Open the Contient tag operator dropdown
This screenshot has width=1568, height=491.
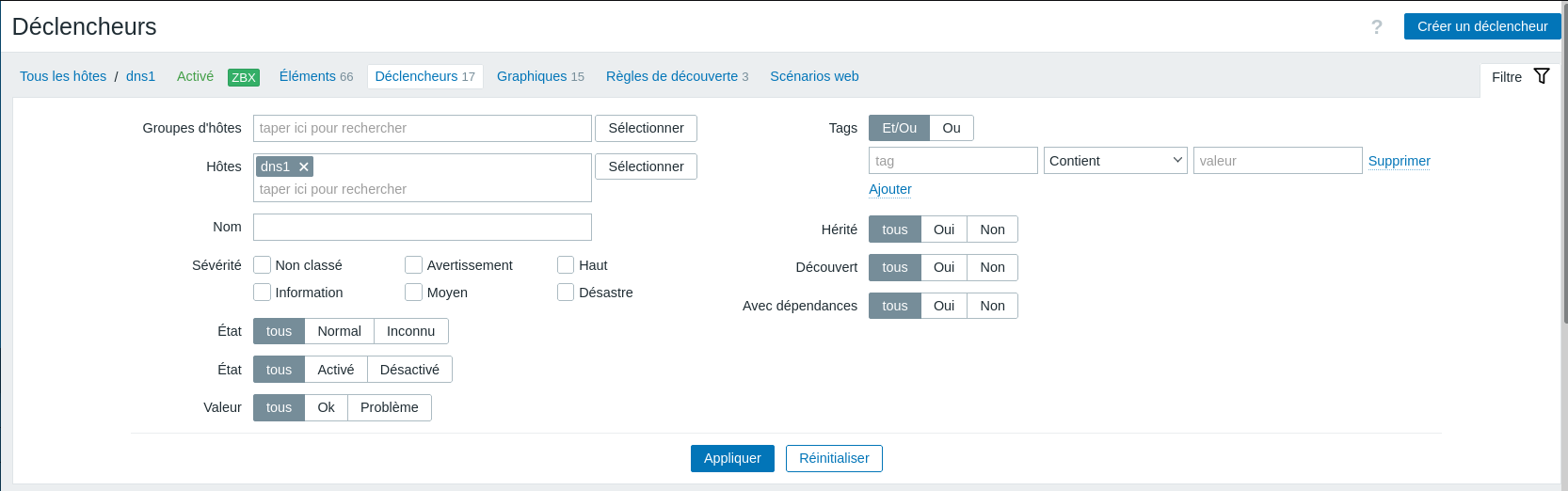point(1114,161)
